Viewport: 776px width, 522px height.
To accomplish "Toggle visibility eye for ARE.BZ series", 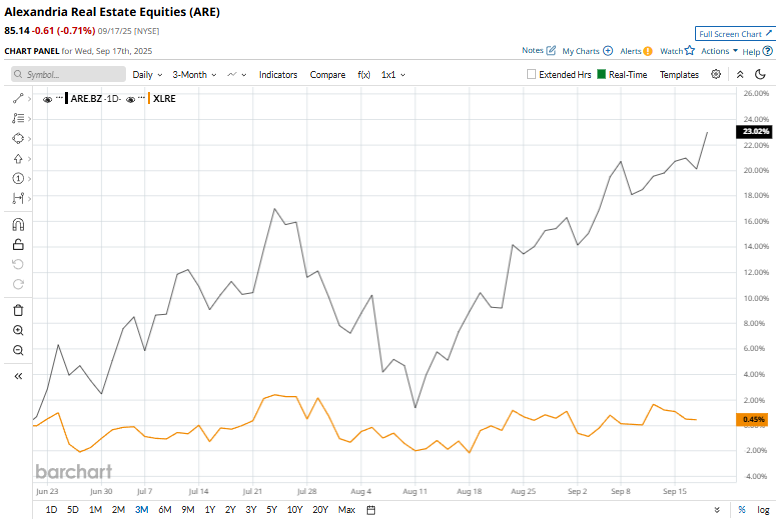I will click(x=48, y=99).
